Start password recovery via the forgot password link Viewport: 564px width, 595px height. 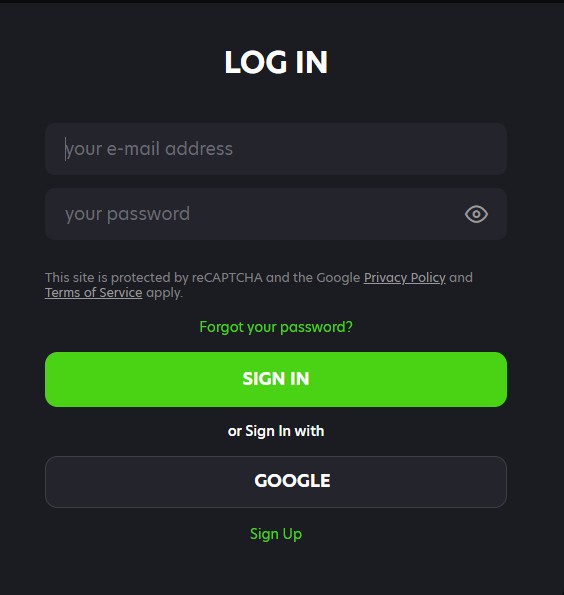tap(276, 327)
